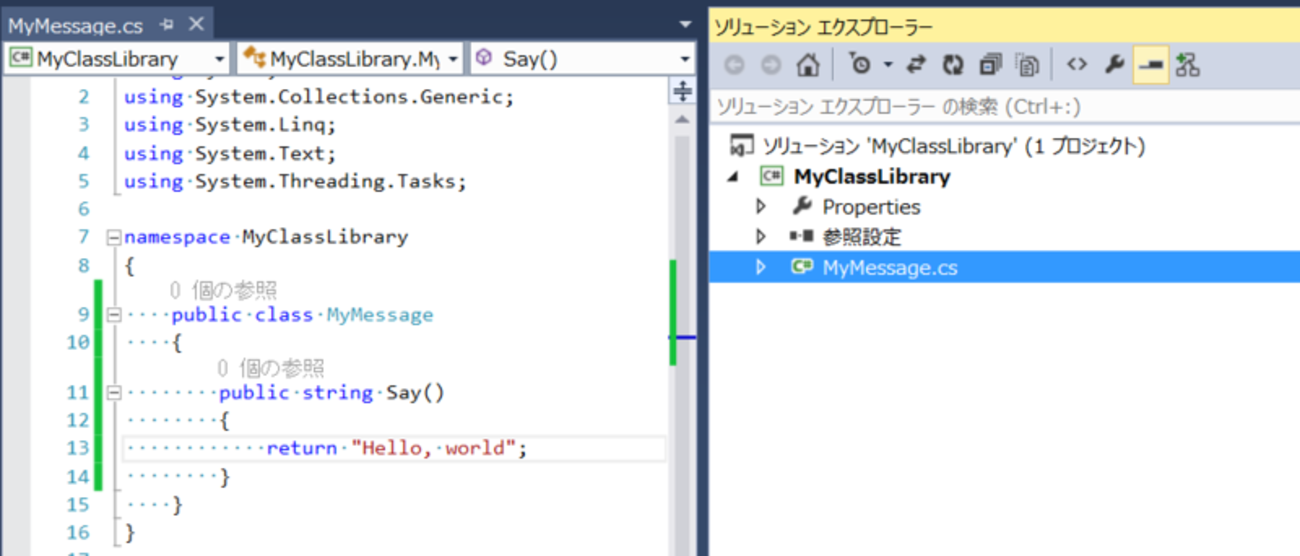Open the pending changes filter dropdown arrow
Viewport: 1300px width, 556px height.
(x=888, y=66)
